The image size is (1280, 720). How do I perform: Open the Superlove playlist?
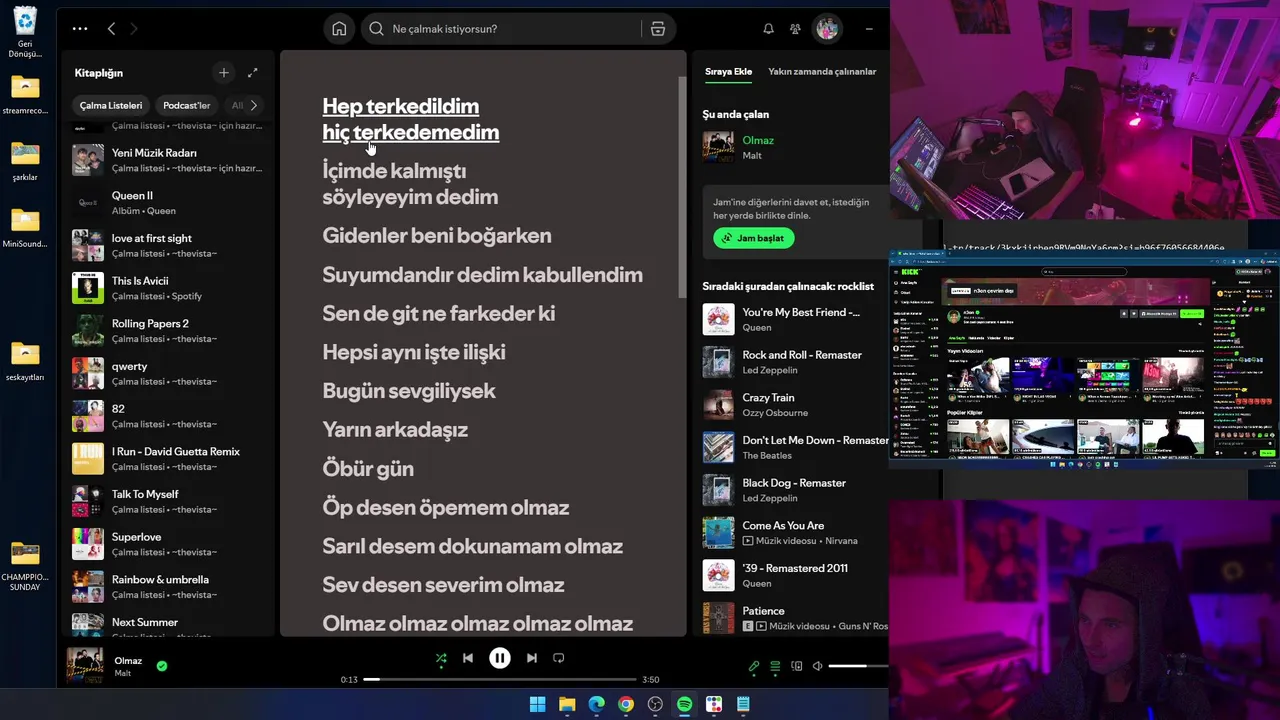[x=168, y=544]
